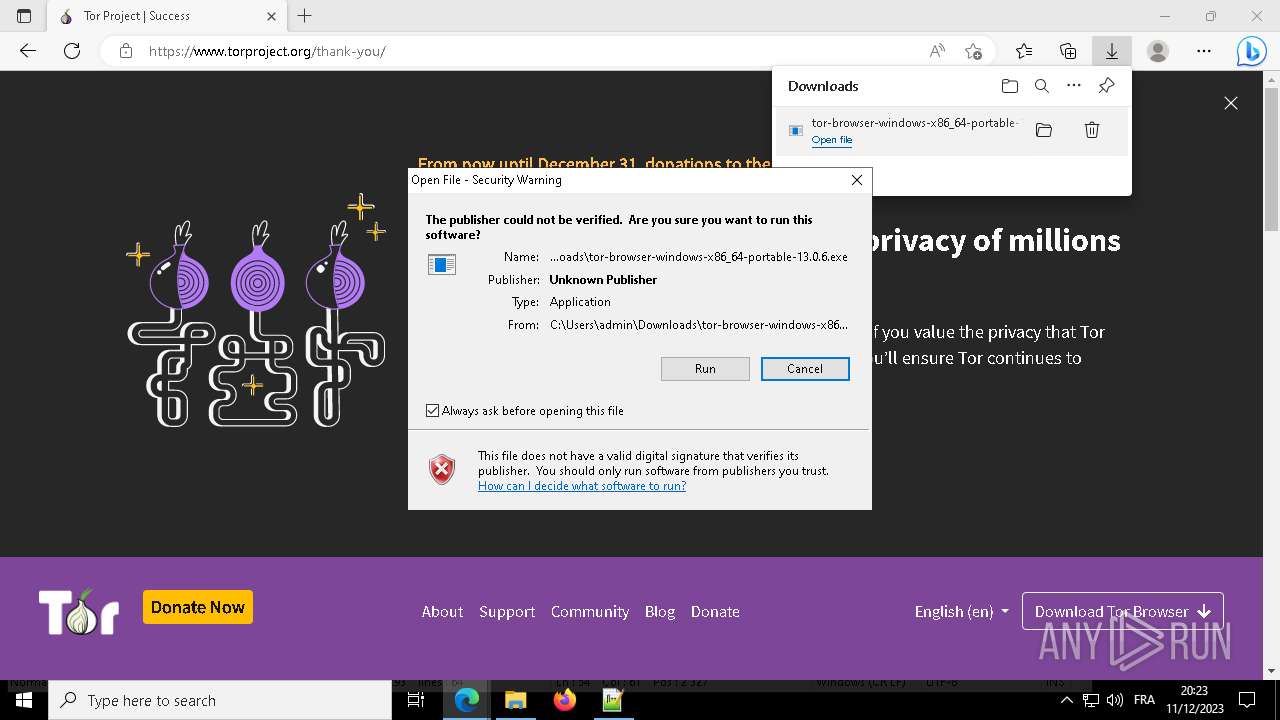
Task: Click the Tor logo in footer
Action: coord(79,611)
